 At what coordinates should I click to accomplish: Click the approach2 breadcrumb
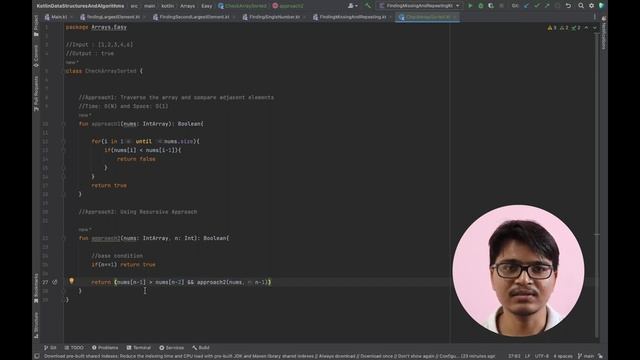click(288, 6)
